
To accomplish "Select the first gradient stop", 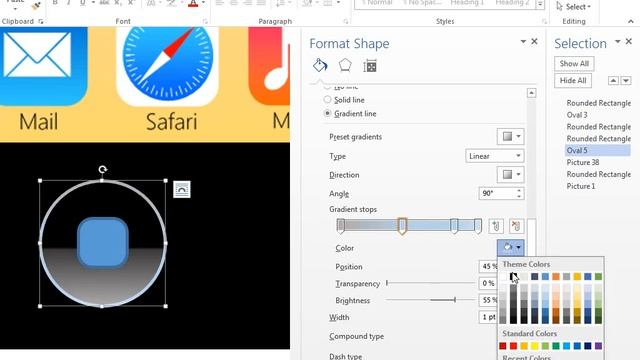I will click(340, 226).
